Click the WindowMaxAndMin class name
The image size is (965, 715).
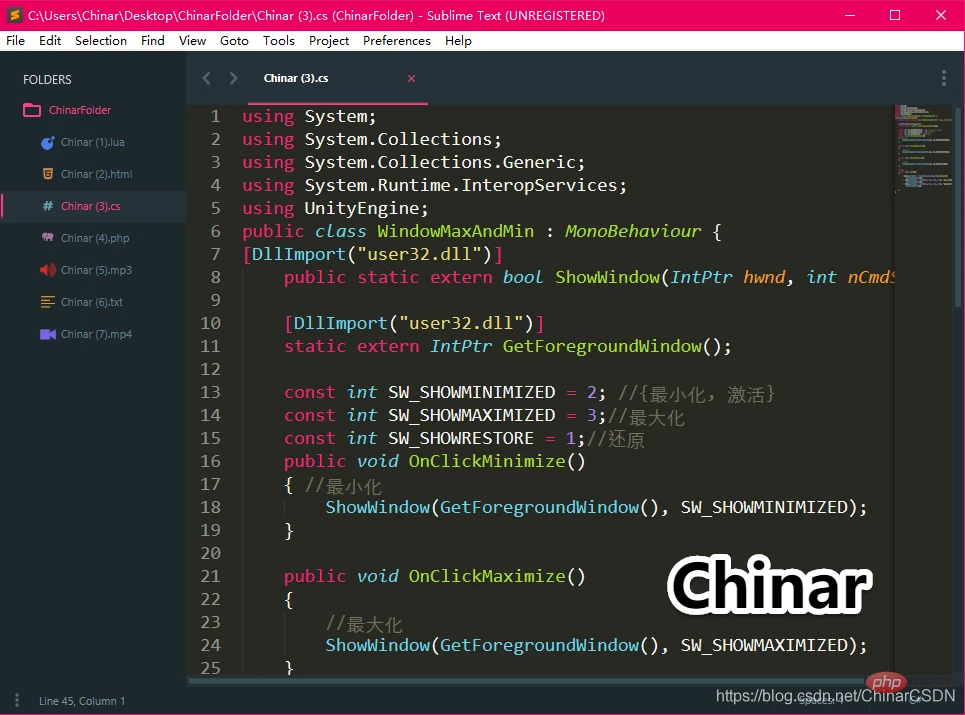pos(455,231)
